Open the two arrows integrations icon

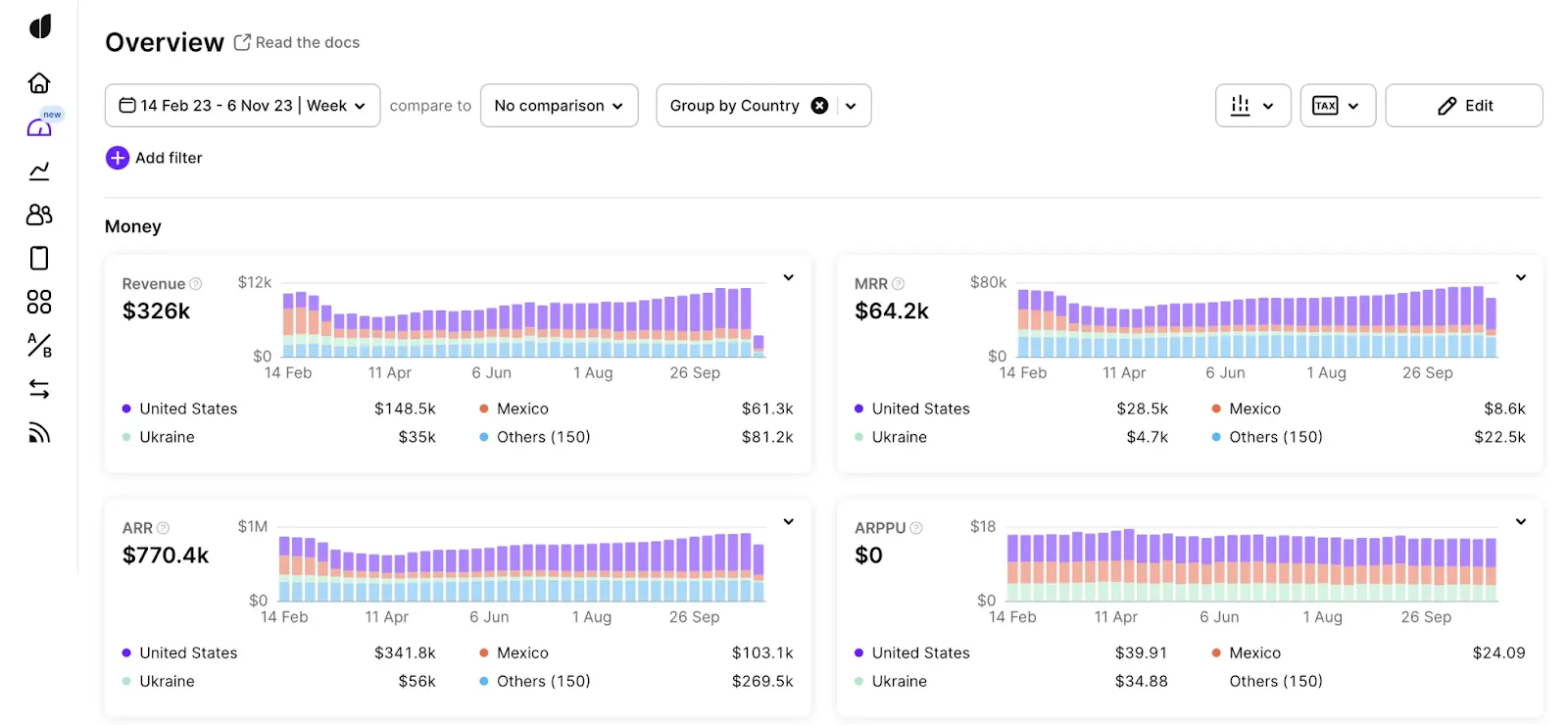pyautogui.click(x=39, y=389)
